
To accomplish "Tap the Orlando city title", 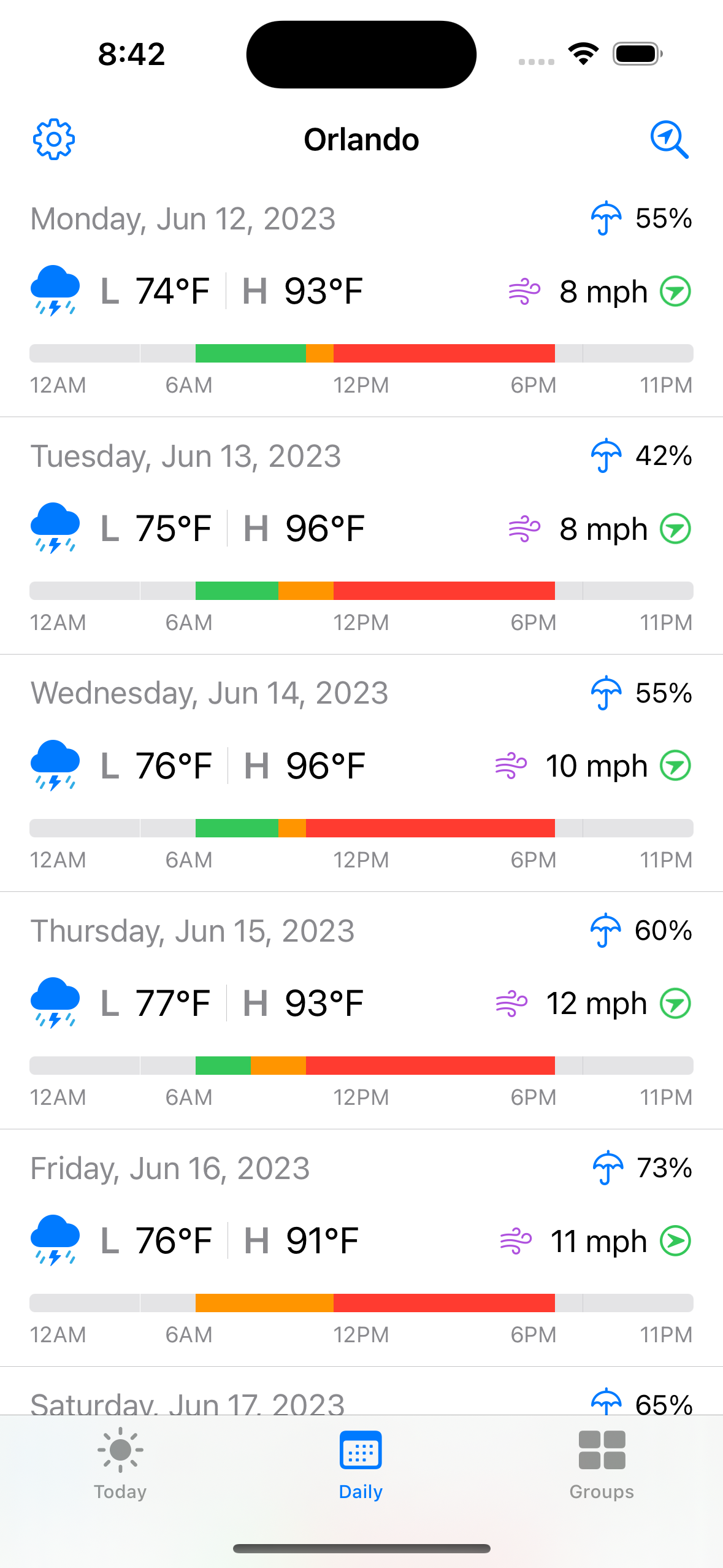I will (x=361, y=139).
